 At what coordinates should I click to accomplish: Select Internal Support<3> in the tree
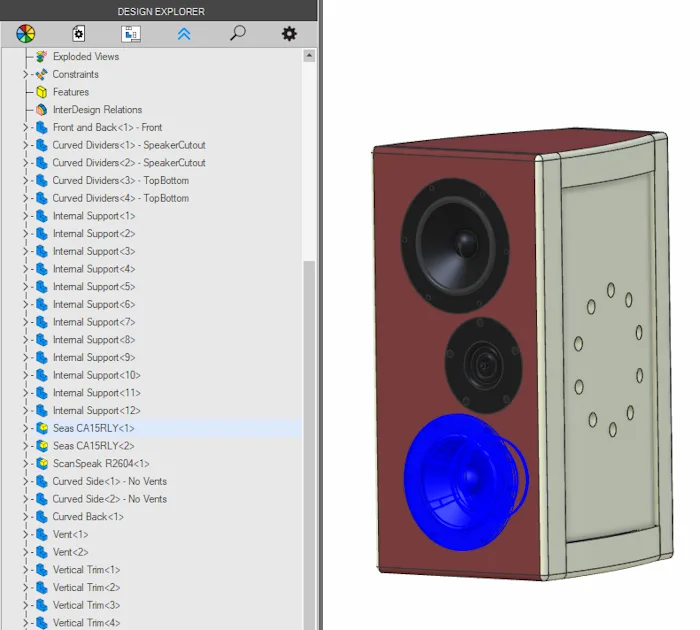tap(94, 251)
